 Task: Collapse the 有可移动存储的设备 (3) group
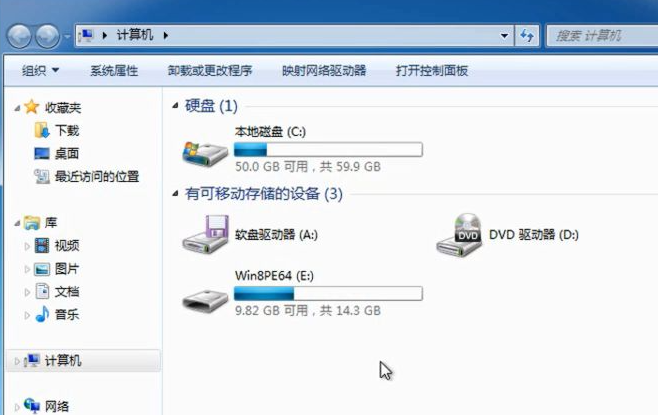click(175, 194)
